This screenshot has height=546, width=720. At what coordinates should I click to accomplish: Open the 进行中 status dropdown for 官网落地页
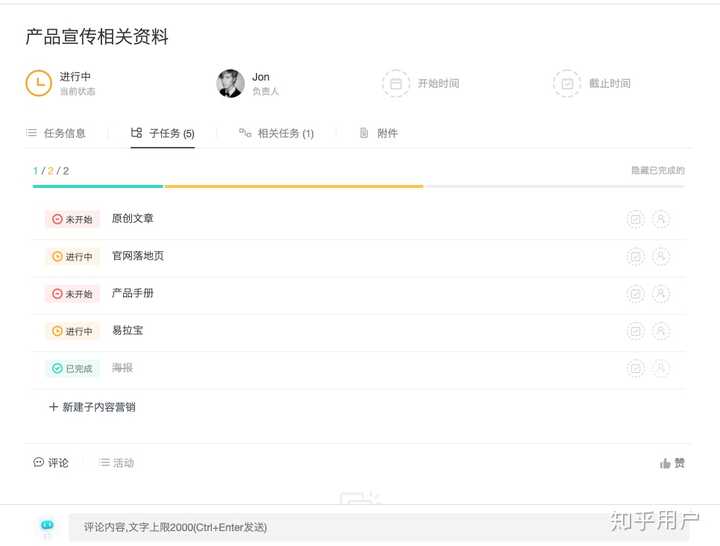point(72,257)
